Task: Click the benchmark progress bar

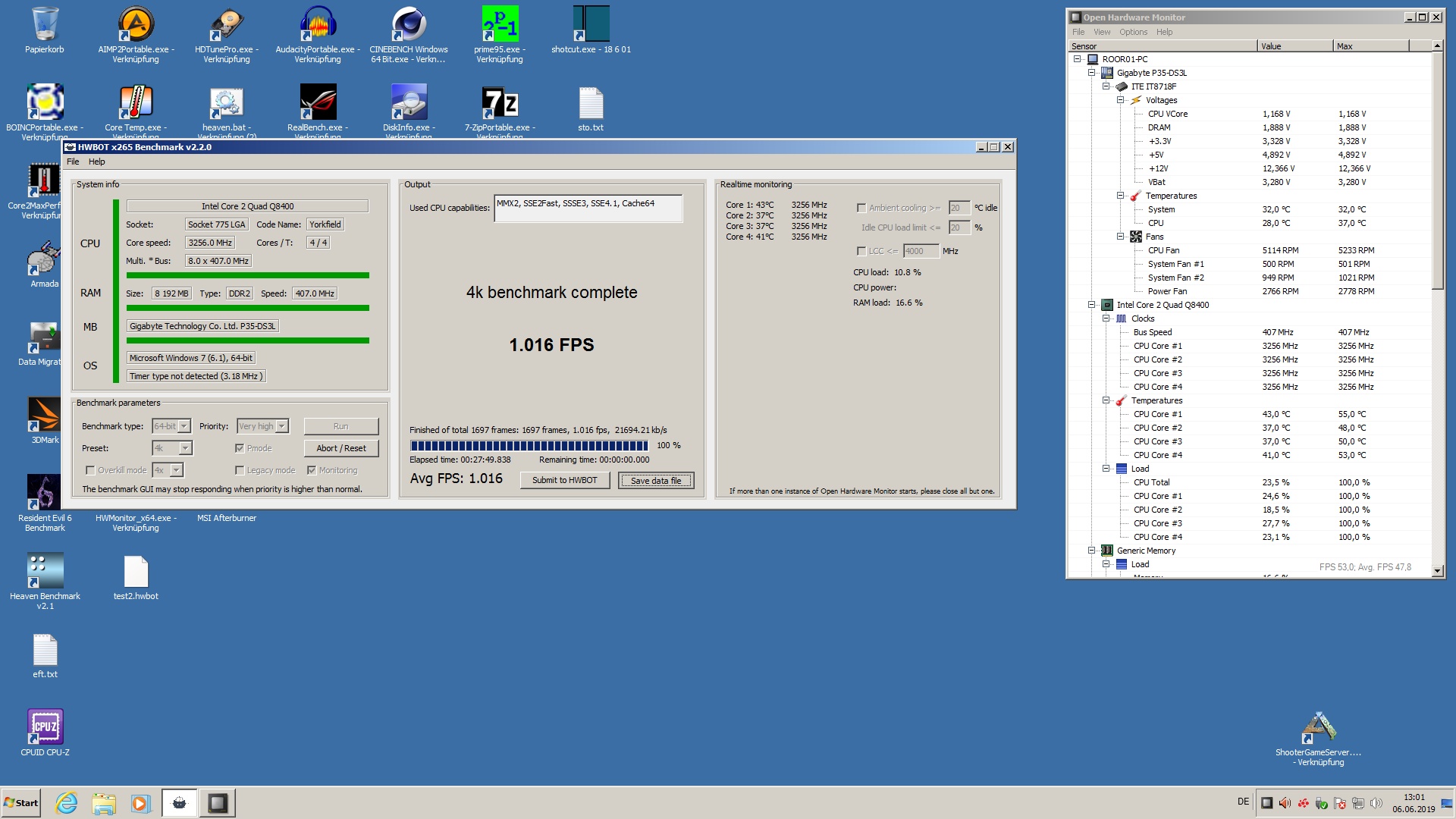Action: pos(529,445)
